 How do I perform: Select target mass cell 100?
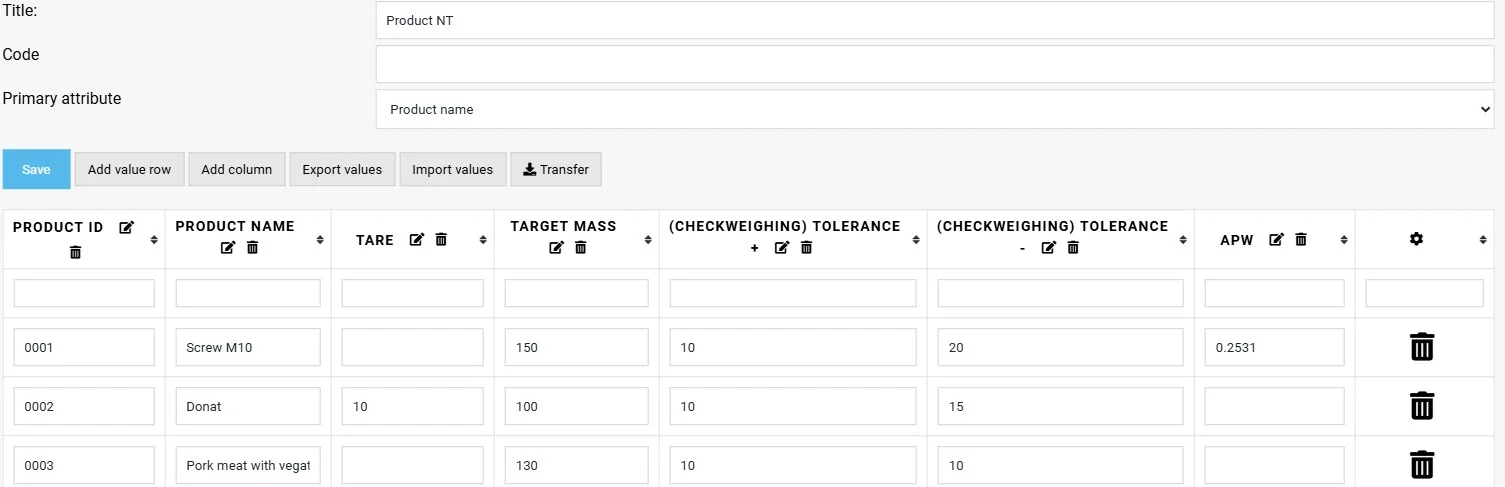pos(577,406)
